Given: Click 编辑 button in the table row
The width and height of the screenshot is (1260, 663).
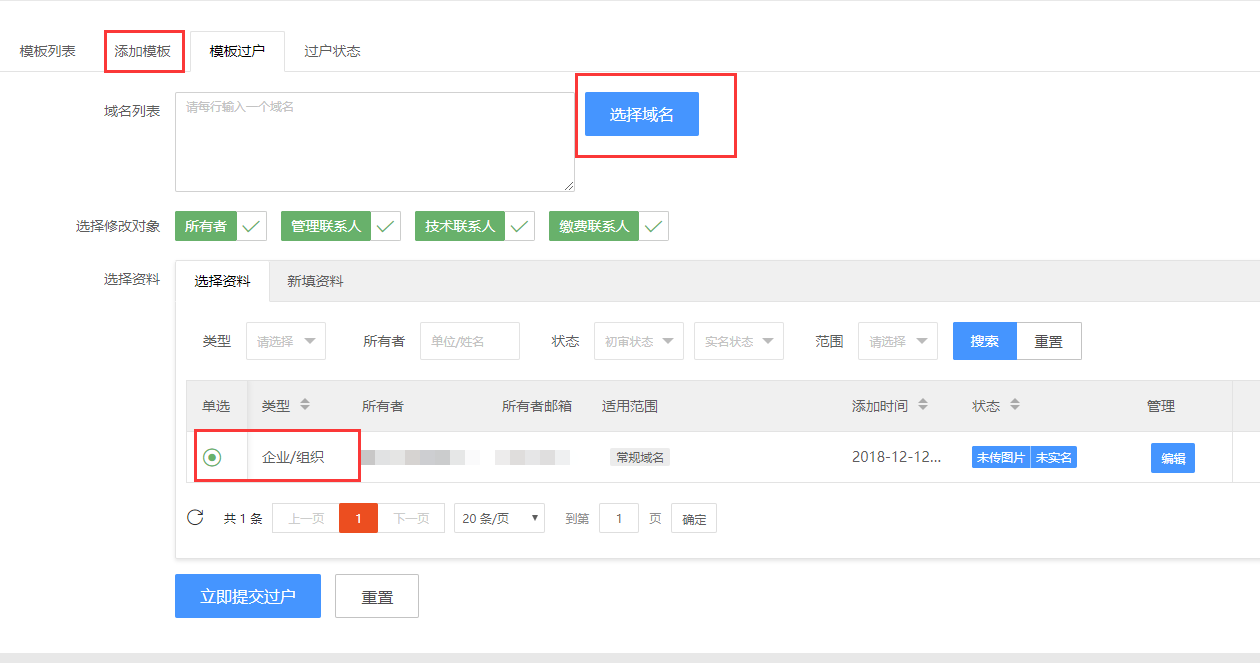Looking at the screenshot, I should (x=1172, y=458).
